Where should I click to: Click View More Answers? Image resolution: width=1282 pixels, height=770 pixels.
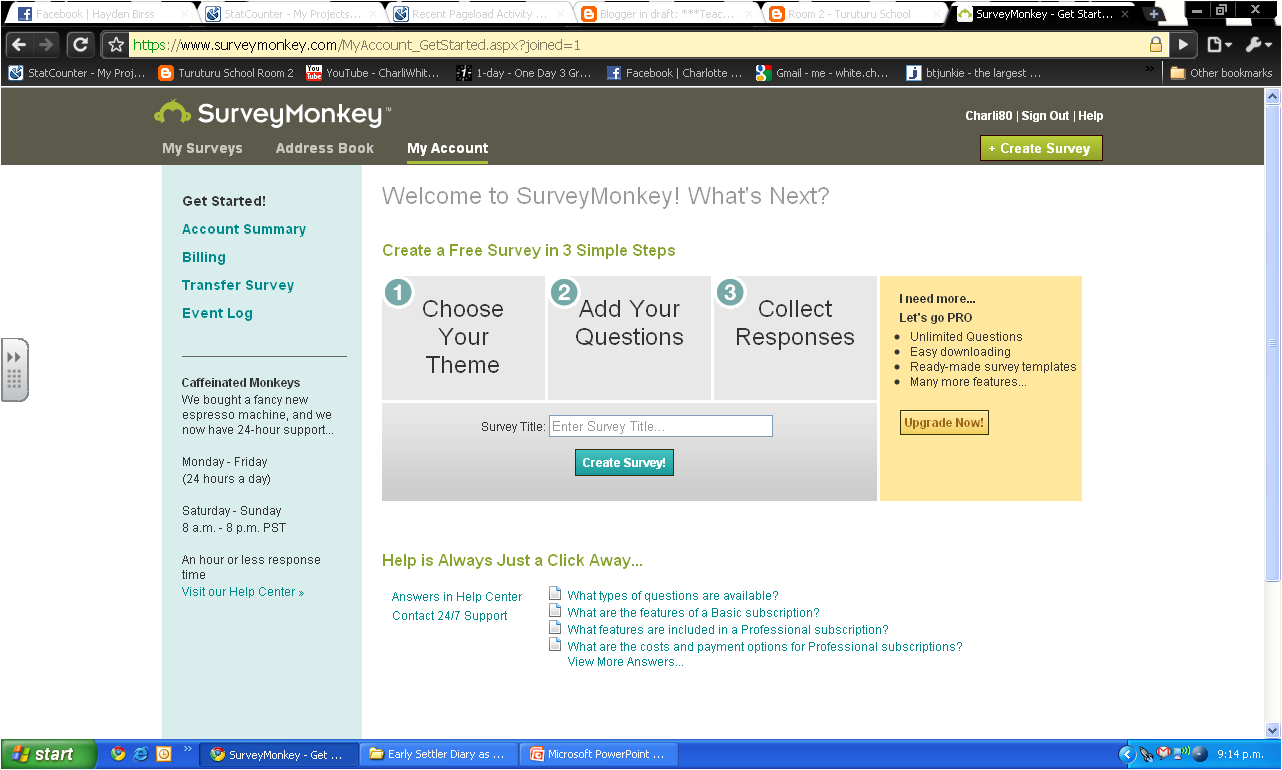tap(626, 662)
